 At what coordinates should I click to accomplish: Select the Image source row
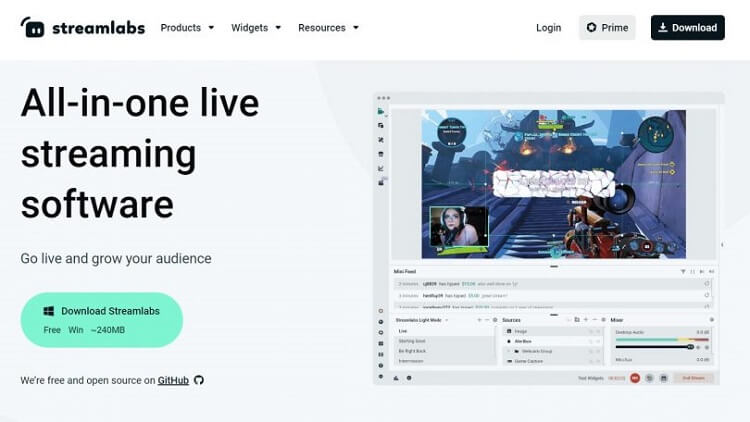[553, 331]
